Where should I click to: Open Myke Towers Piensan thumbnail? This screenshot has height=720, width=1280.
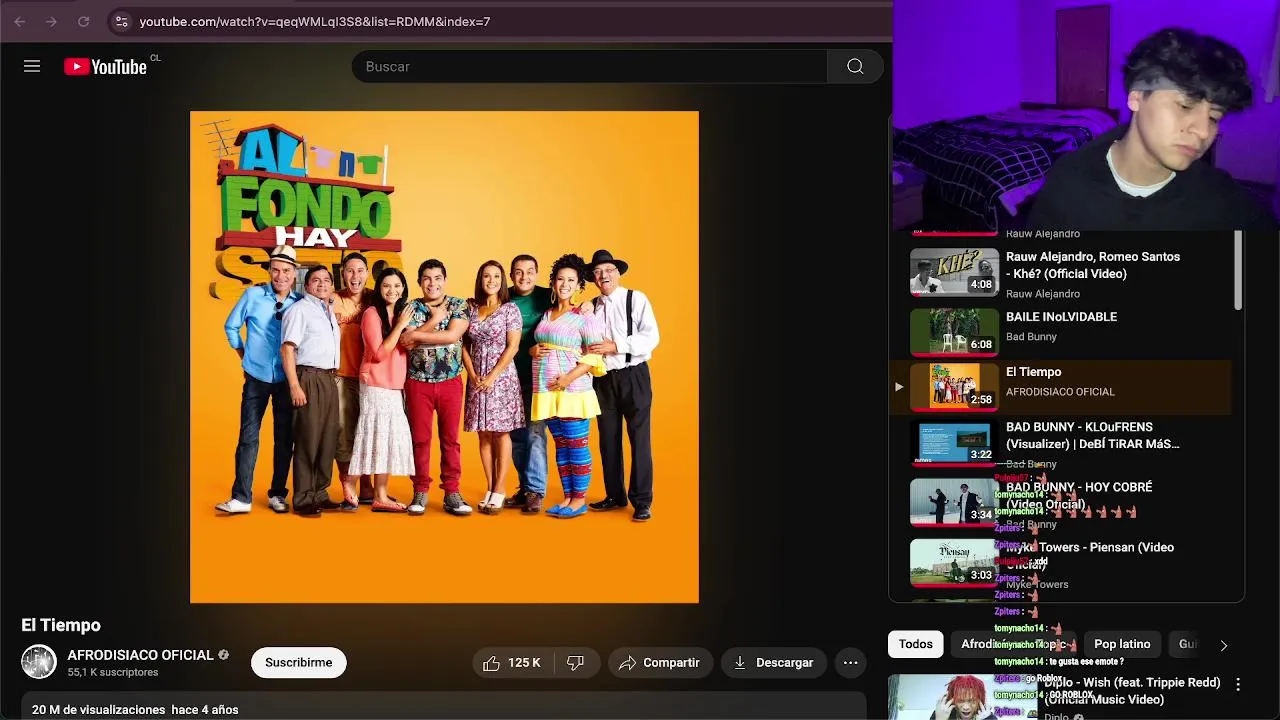click(x=954, y=562)
